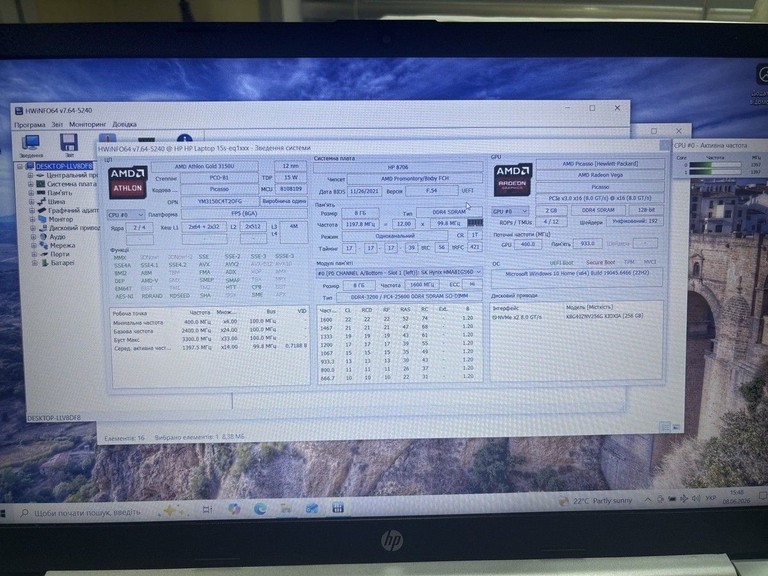The image size is (768, 576).
Task: Click the Network (Мережа) icon in tree
Action: coord(44,245)
